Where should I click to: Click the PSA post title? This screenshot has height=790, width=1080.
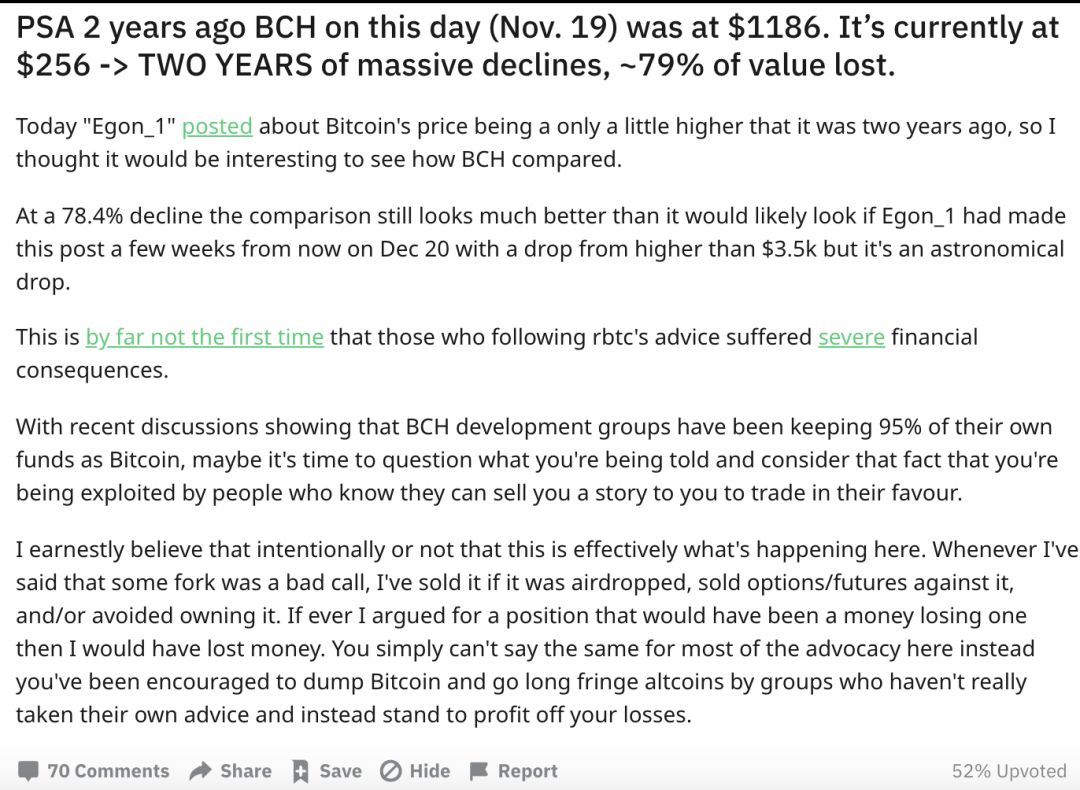(x=537, y=46)
